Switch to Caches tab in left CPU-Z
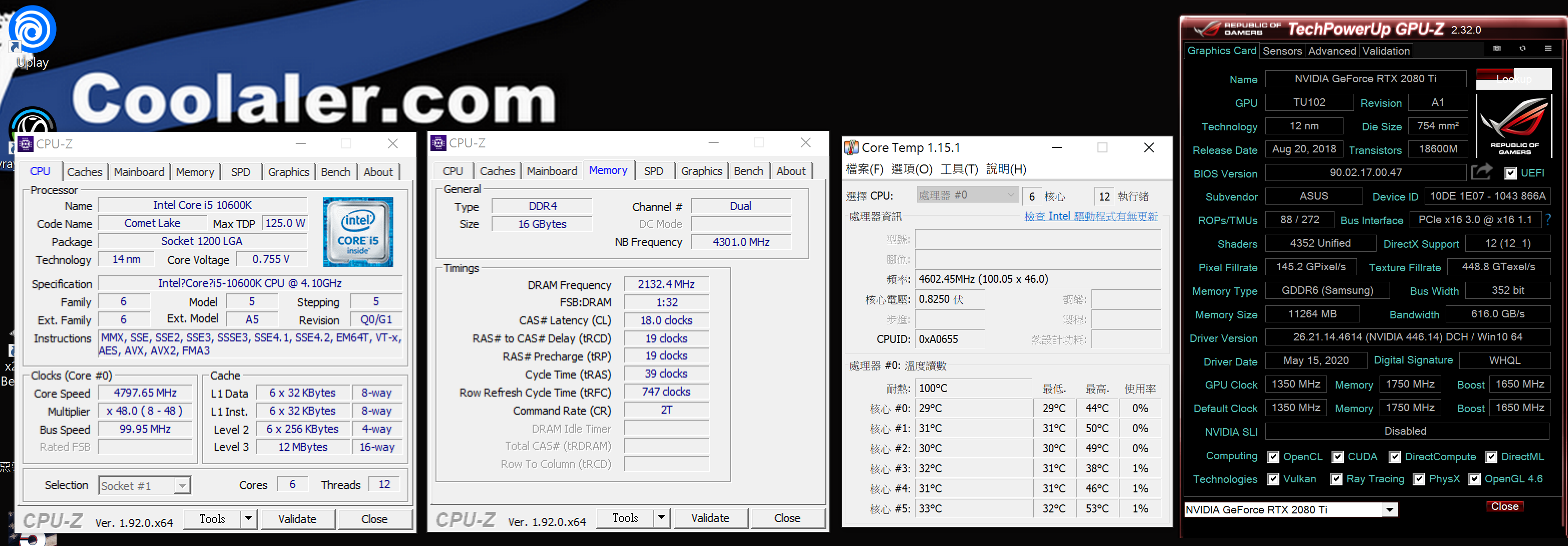 (x=85, y=172)
